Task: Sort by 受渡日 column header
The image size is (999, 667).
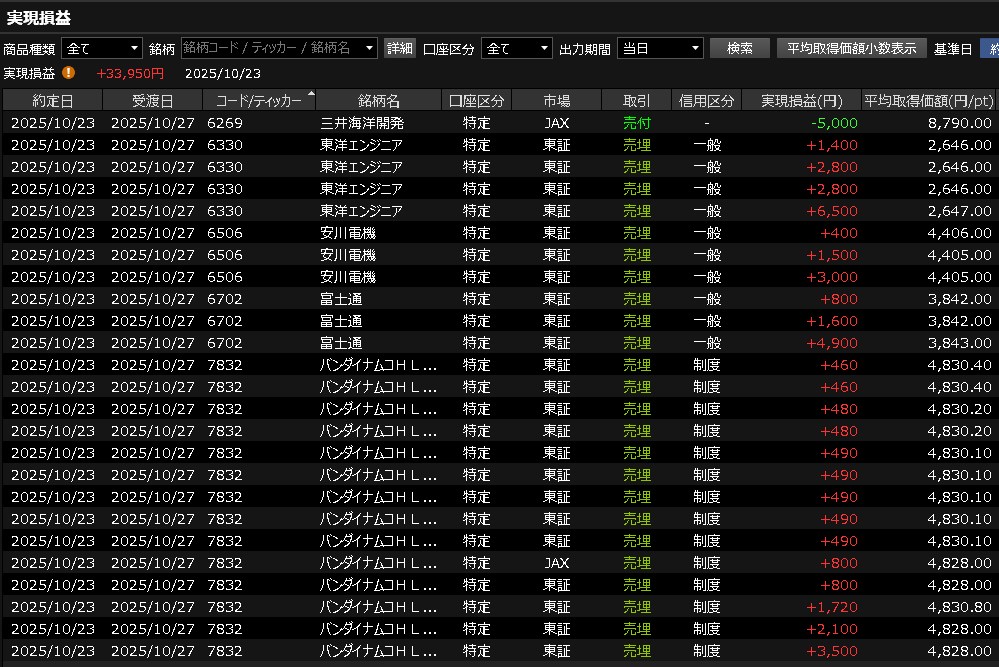Action: pyautogui.click(x=152, y=101)
